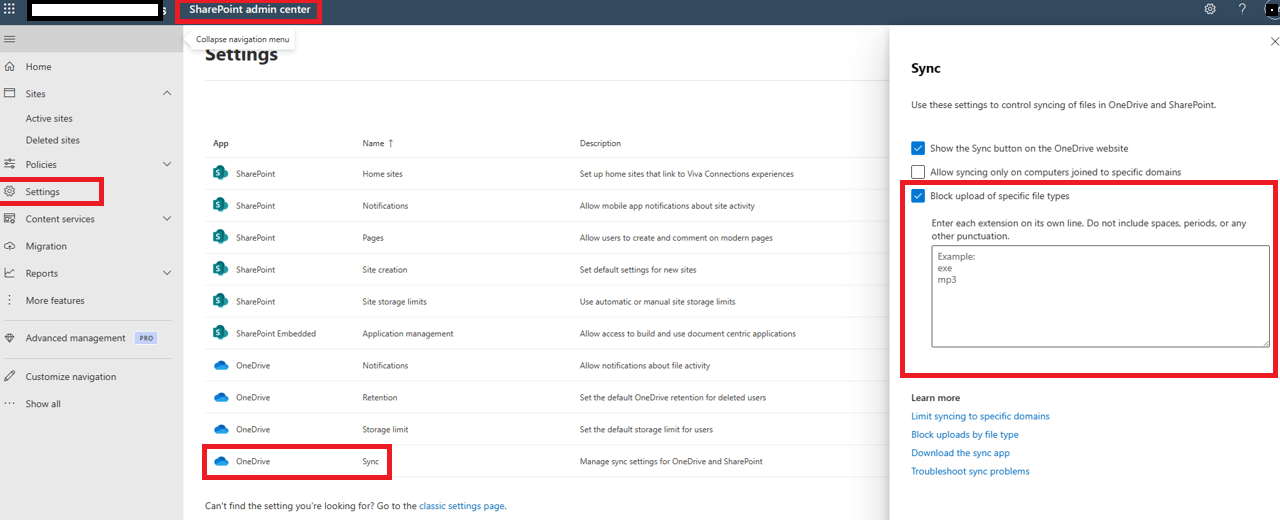The height and width of the screenshot is (520, 1280).
Task: Open Limit syncing to specific domains link
Action: click(x=980, y=416)
